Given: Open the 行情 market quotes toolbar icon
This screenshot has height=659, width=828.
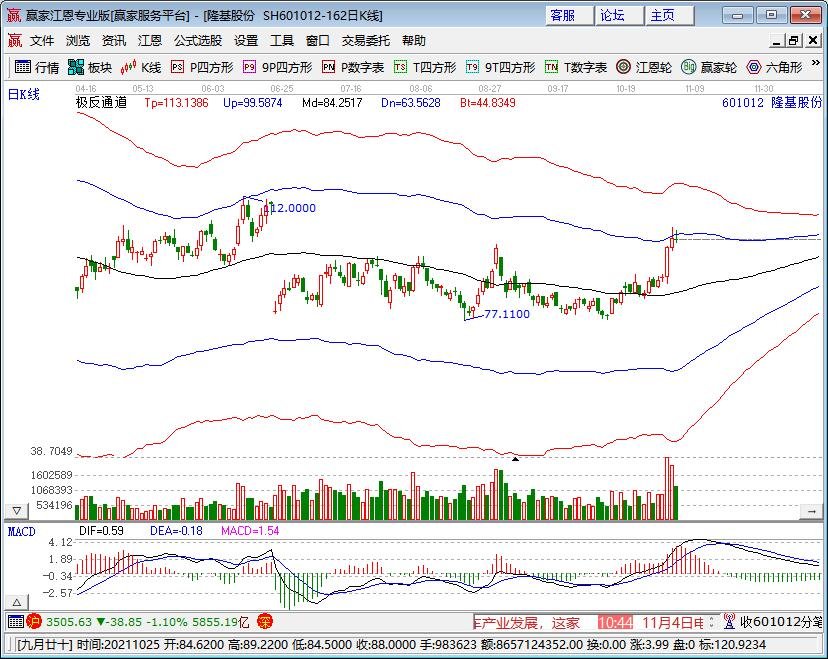Looking at the screenshot, I should pos(36,67).
